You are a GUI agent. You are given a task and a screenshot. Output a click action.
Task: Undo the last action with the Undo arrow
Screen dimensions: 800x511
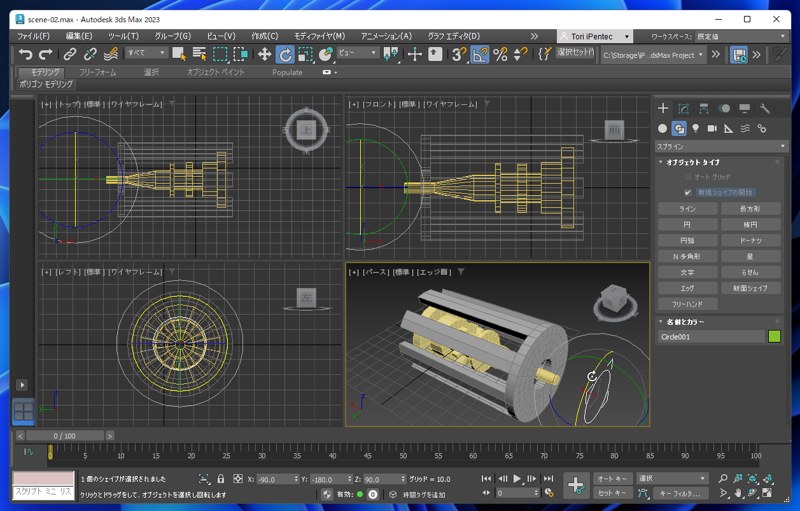[25, 54]
